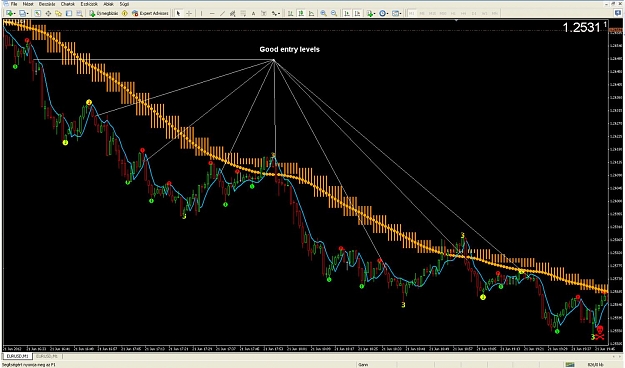Open MetaEditor with the yellow icon
This screenshot has width=625, height=368.
(x=124, y=13)
